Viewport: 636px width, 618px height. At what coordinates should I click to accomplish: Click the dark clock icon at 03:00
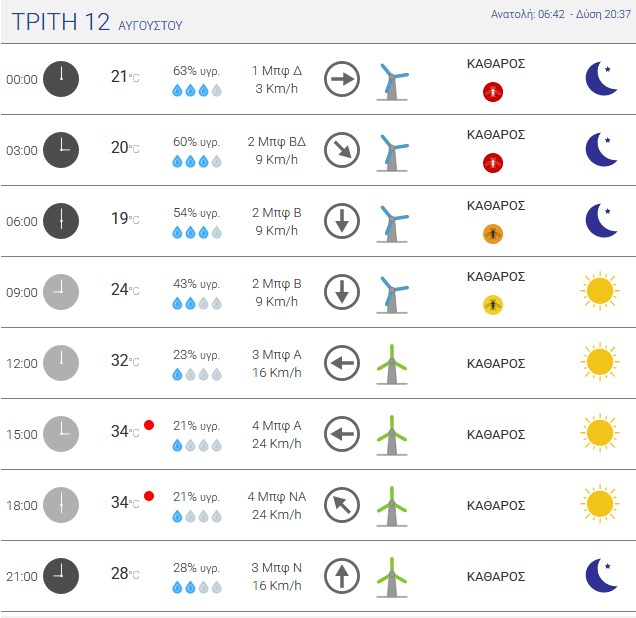[x=61, y=150]
